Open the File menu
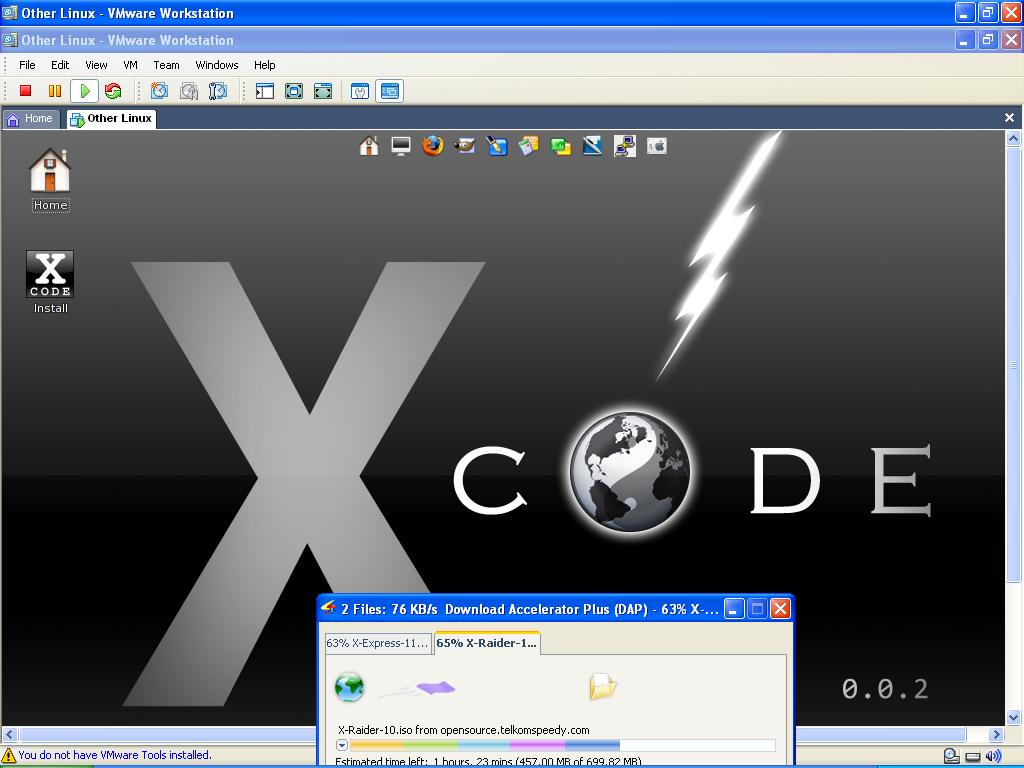This screenshot has height=768, width=1024. point(27,65)
